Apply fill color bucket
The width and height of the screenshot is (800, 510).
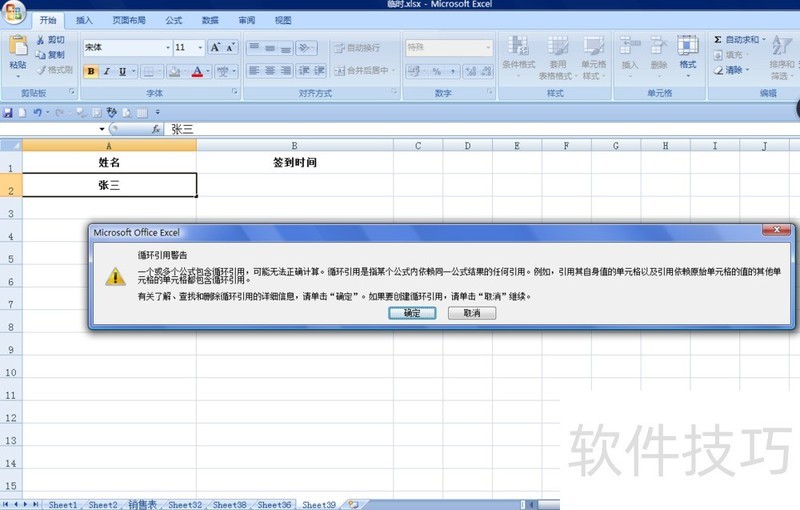pyautogui.click(x=174, y=71)
